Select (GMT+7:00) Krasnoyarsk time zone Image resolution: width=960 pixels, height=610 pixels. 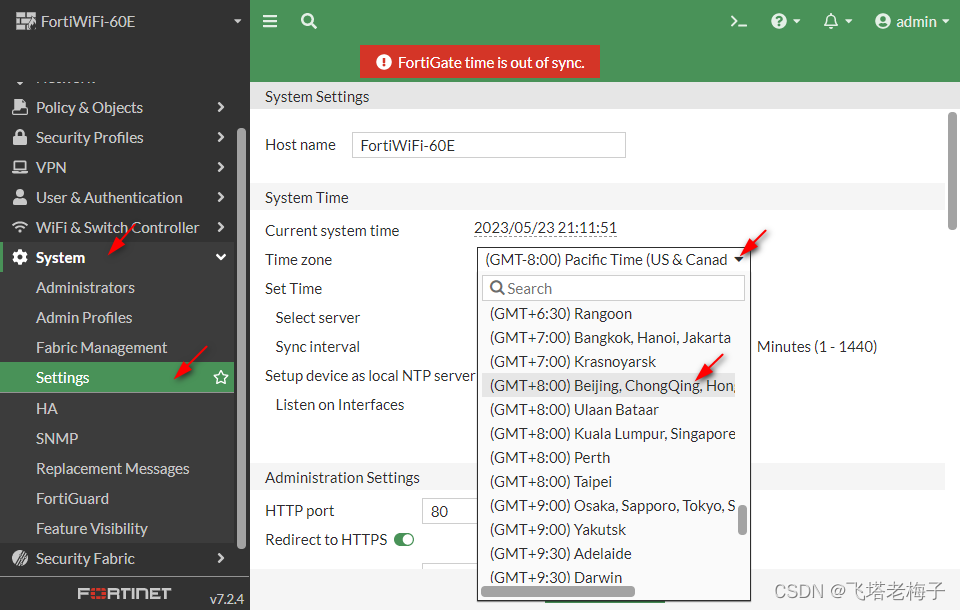572,361
